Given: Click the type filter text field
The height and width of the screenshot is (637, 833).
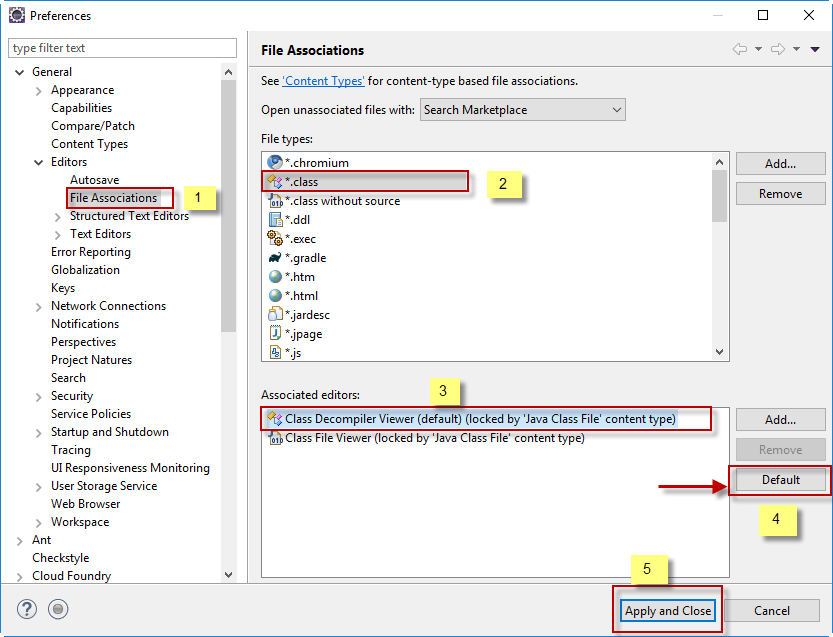Looking at the screenshot, I should click(122, 48).
